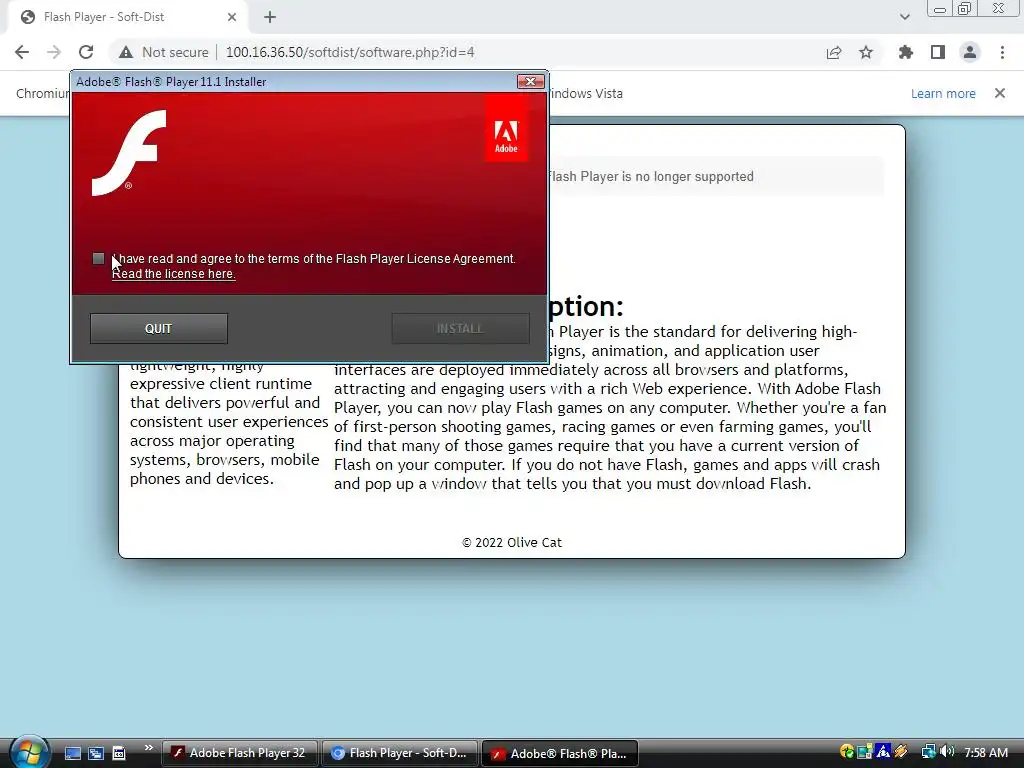The height and width of the screenshot is (768, 1024).
Task: Close the 'Flash Player - Soft-Dist' tab
Action: 232,17
